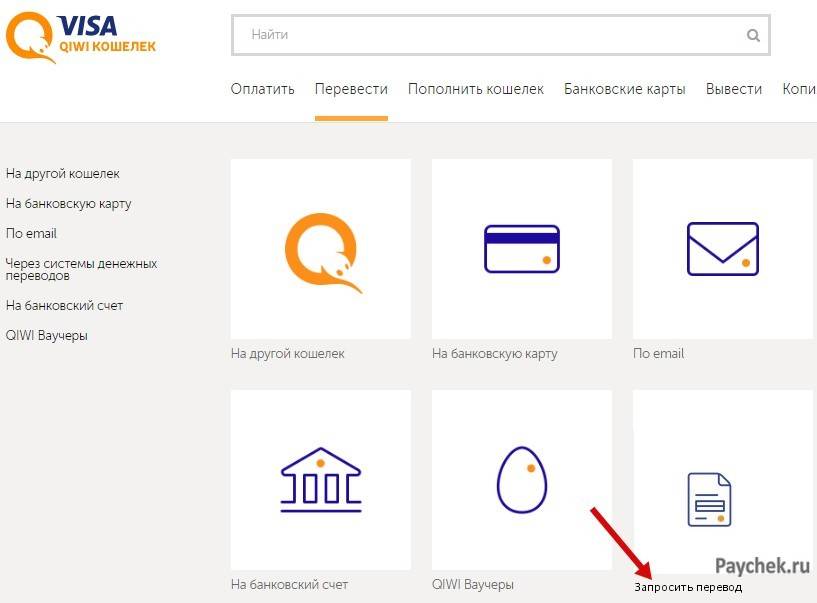Click caption По email under envelope tile

tap(658, 354)
